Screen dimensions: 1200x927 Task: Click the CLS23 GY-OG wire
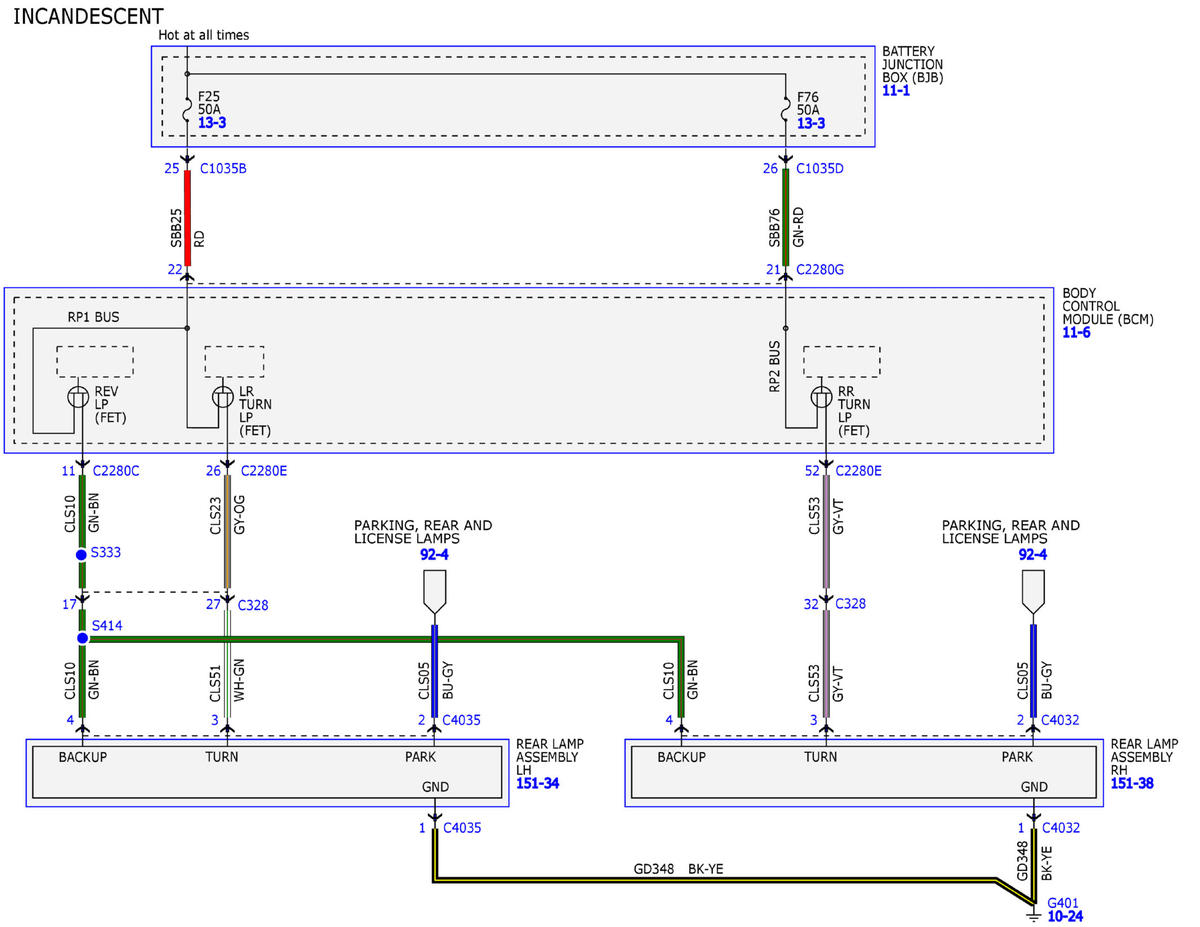227,530
